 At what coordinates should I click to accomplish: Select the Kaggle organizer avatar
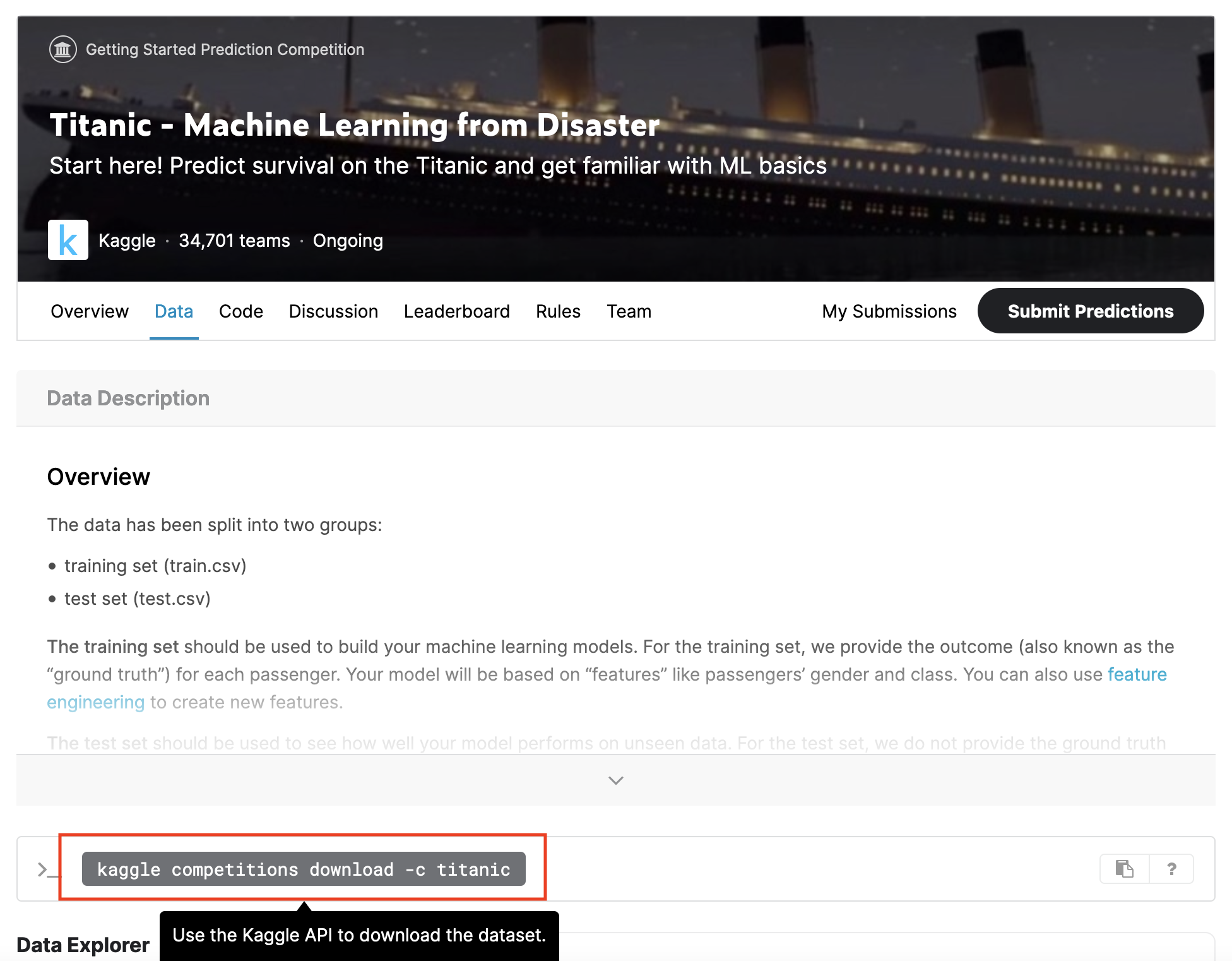[68, 240]
